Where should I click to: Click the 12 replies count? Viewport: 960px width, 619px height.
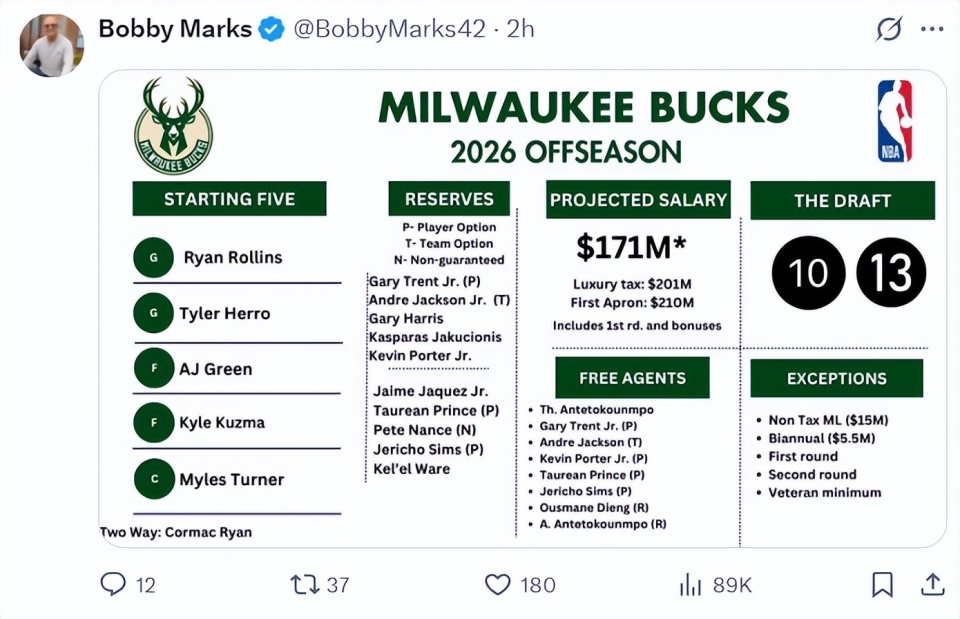tap(145, 585)
